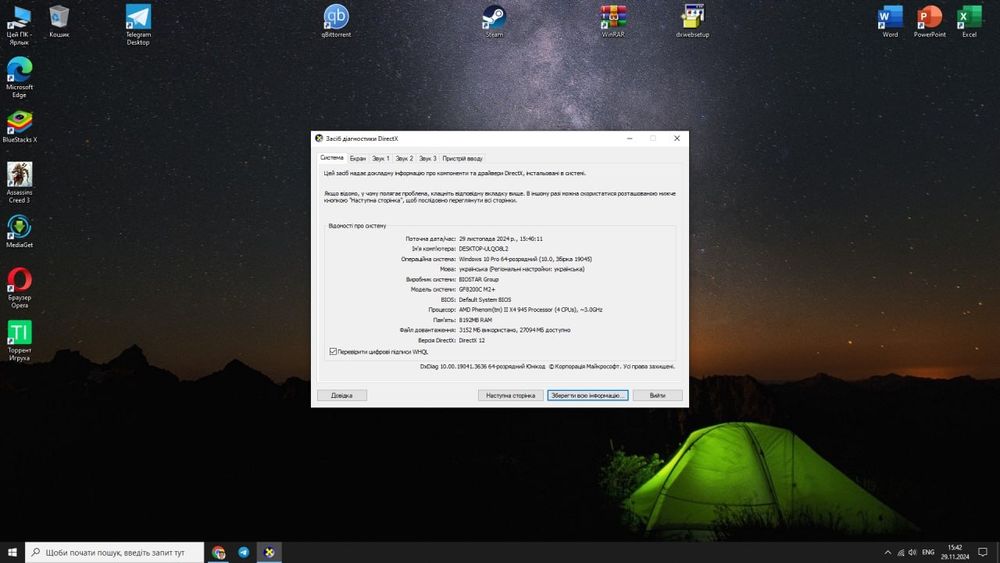
Task: Click the Наступна сторінка button
Action: tap(510, 395)
